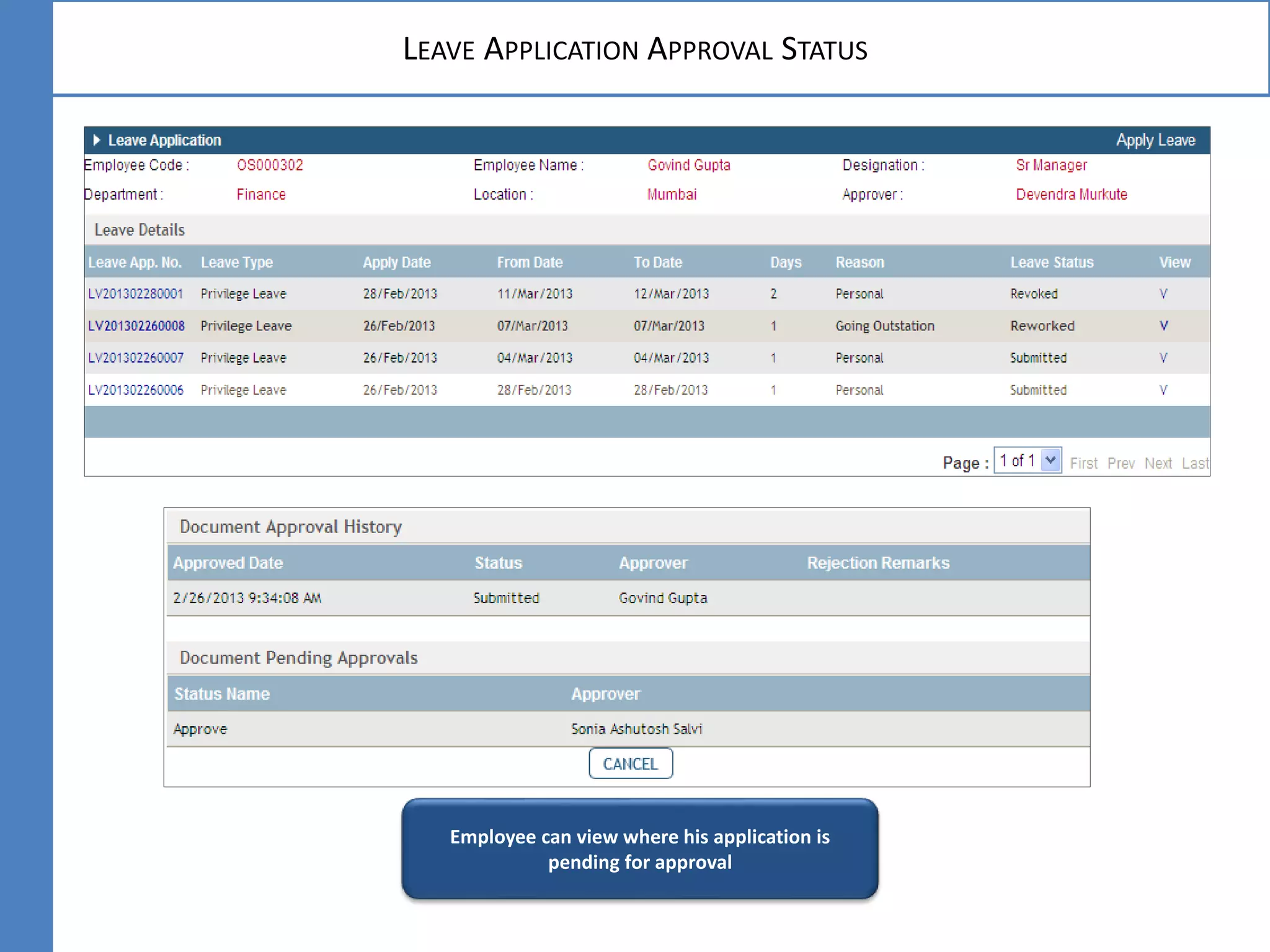Select department value Finance
The width and height of the screenshot is (1270, 952).
[x=261, y=195]
